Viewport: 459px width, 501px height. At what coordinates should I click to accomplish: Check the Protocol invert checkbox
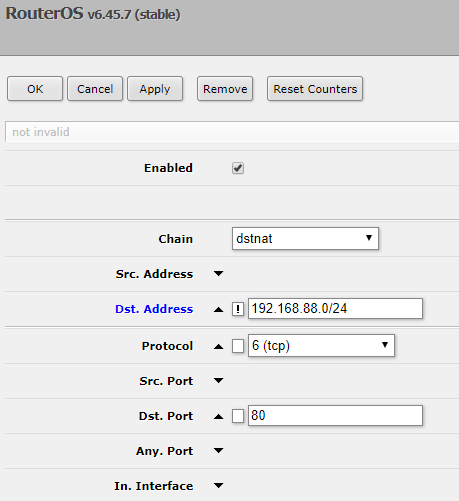238,346
